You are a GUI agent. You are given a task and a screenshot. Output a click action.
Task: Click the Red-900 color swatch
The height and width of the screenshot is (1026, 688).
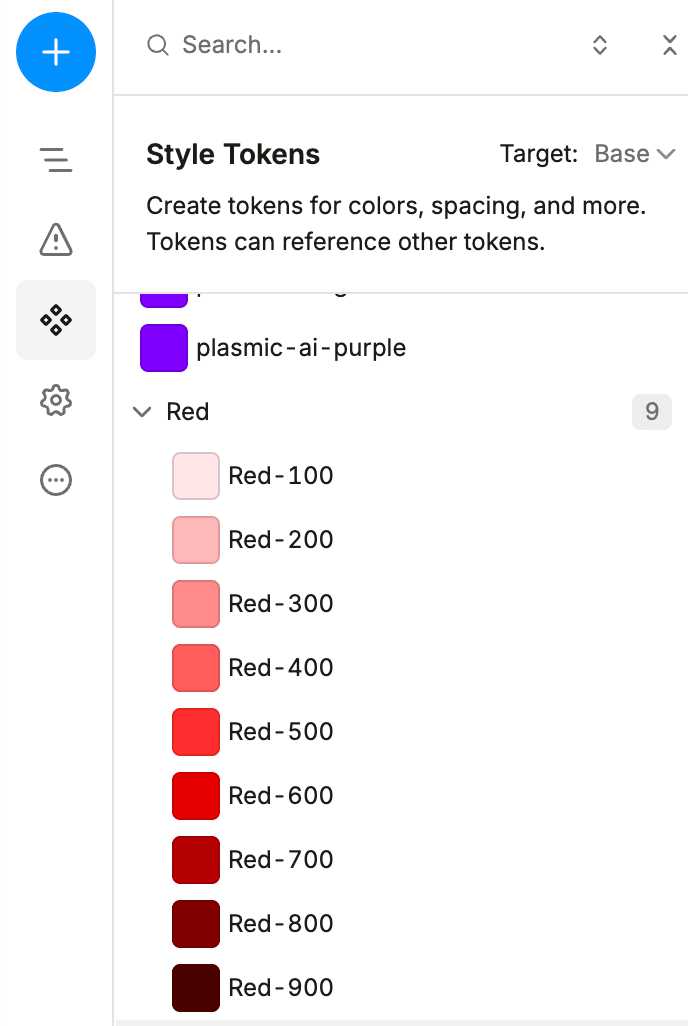click(196, 988)
